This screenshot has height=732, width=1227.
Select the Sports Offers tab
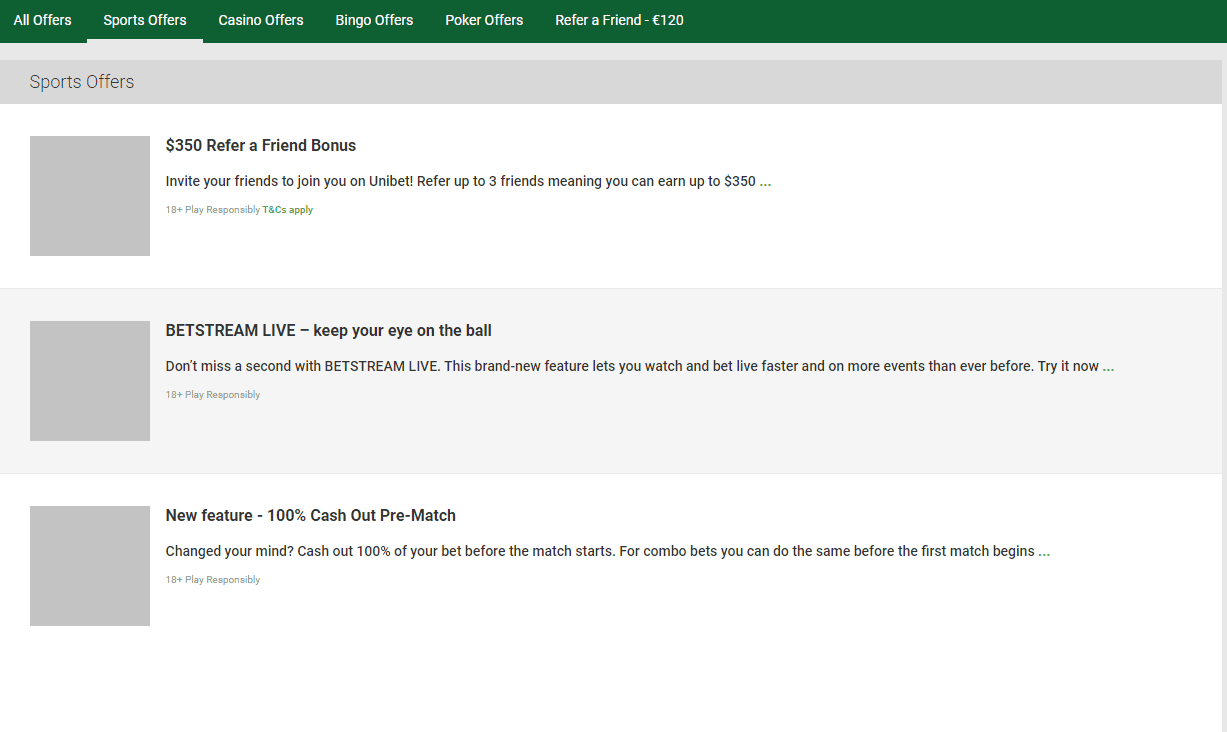[x=145, y=20]
